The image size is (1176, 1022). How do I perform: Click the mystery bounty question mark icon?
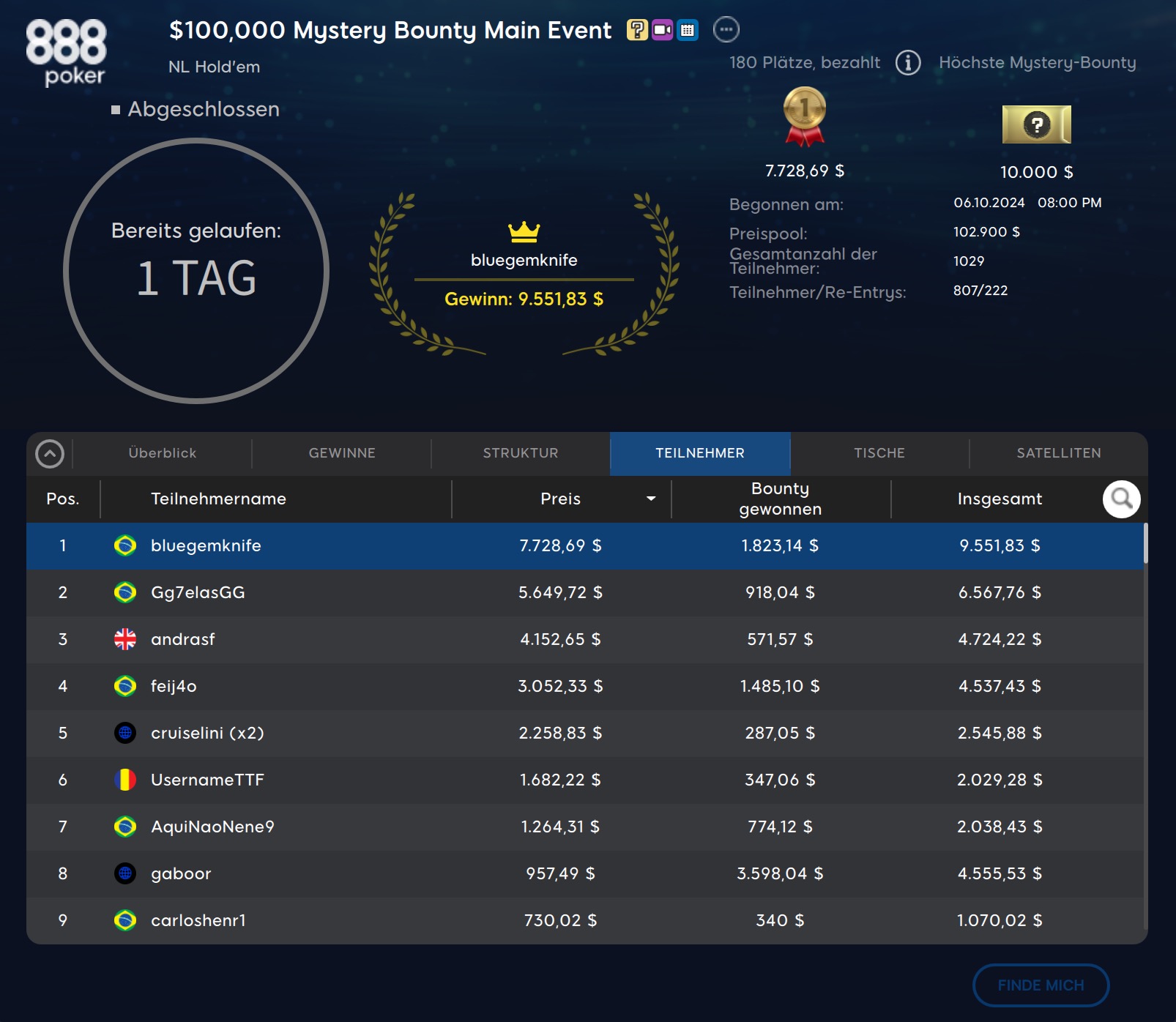(637, 30)
